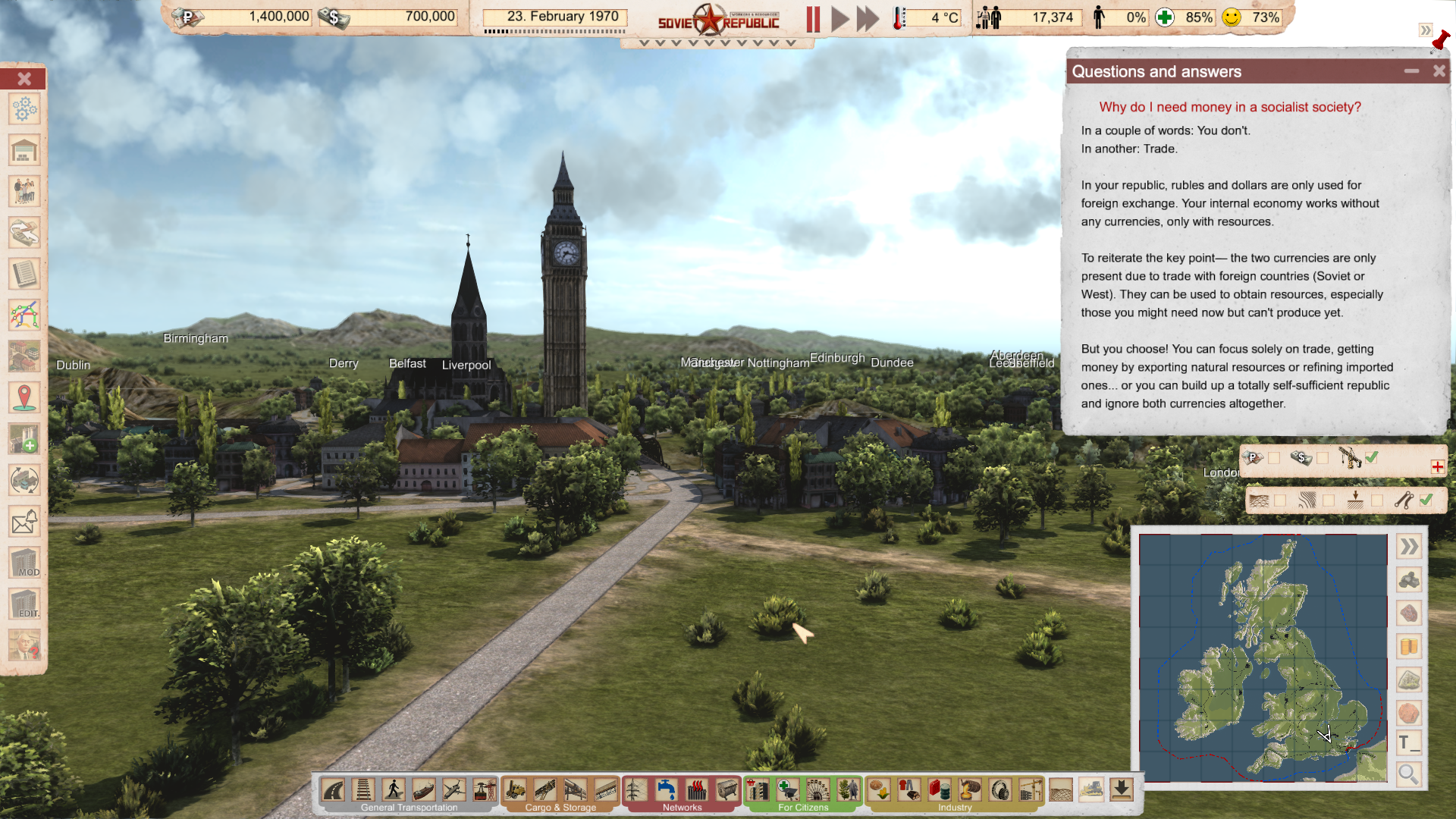Image resolution: width=1456 pixels, height=819 pixels.
Task: Open the food and farming industry menu
Action: click(879, 790)
